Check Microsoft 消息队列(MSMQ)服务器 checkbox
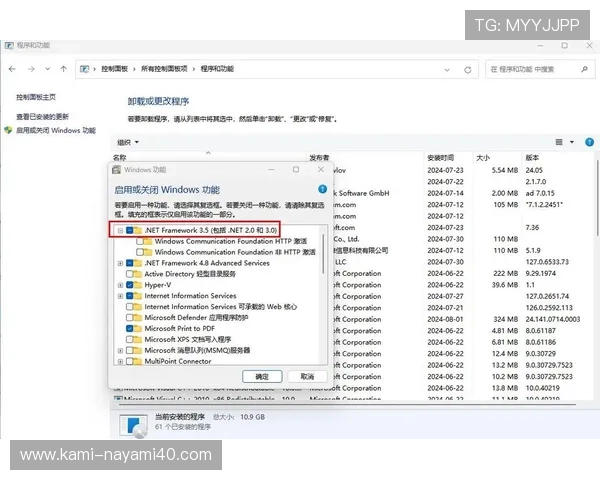This screenshot has width=600, height=480. click(129, 350)
